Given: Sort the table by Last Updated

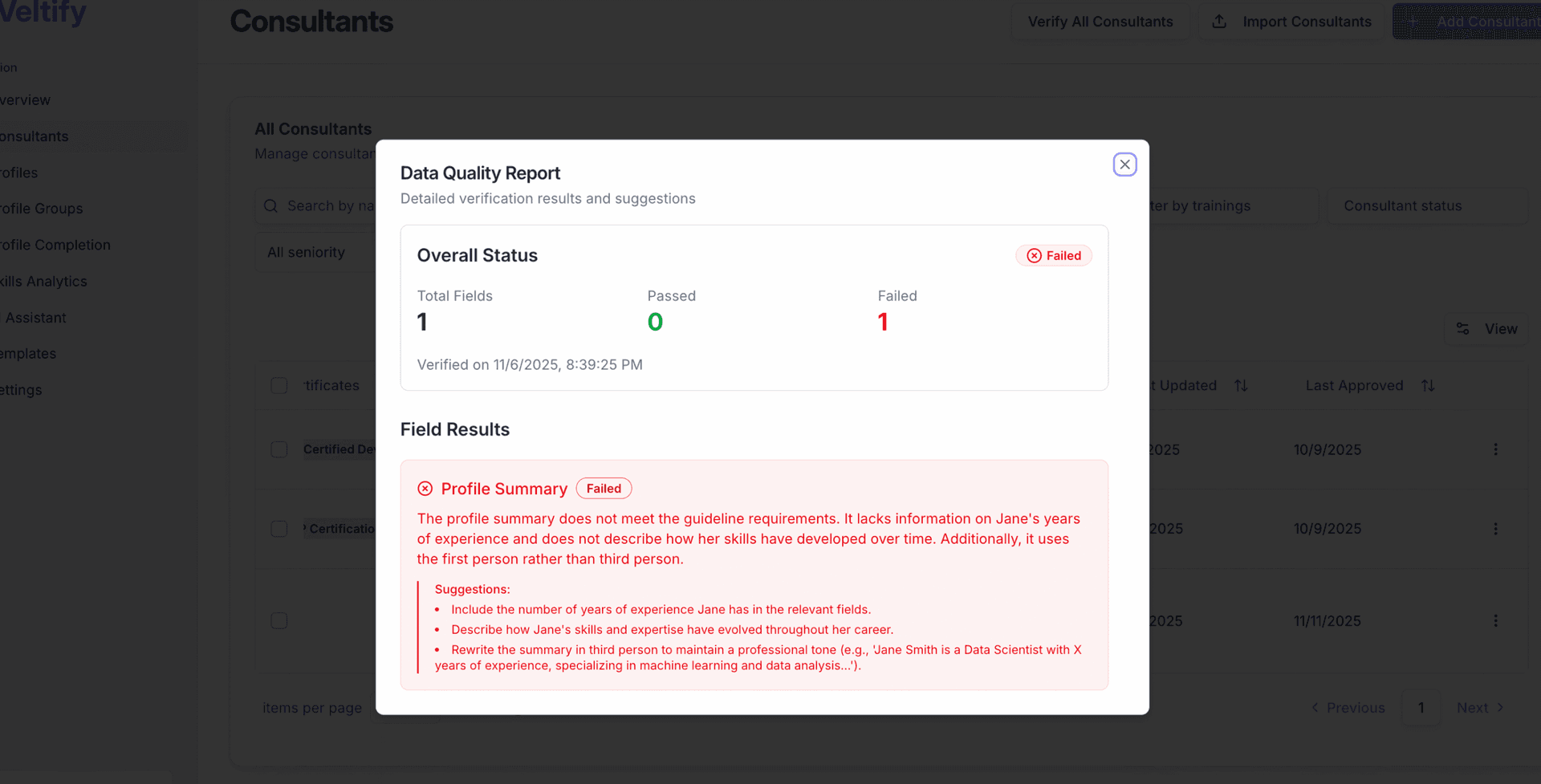Looking at the screenshot, I should 1241,385.
